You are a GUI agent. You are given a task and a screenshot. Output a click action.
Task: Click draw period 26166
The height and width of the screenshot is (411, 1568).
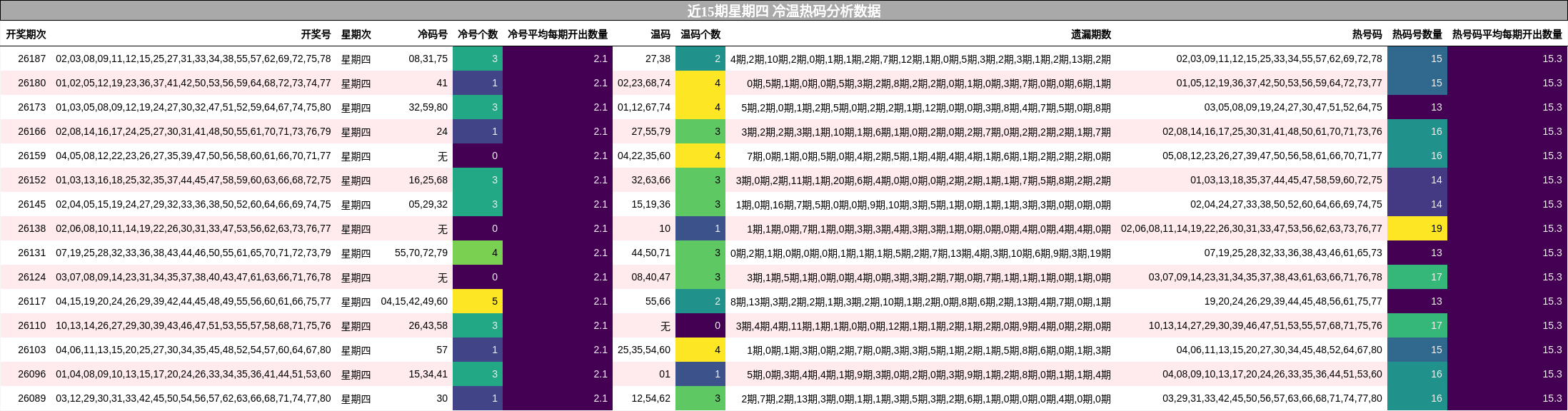pyautogui.click(x=31, y=131)
